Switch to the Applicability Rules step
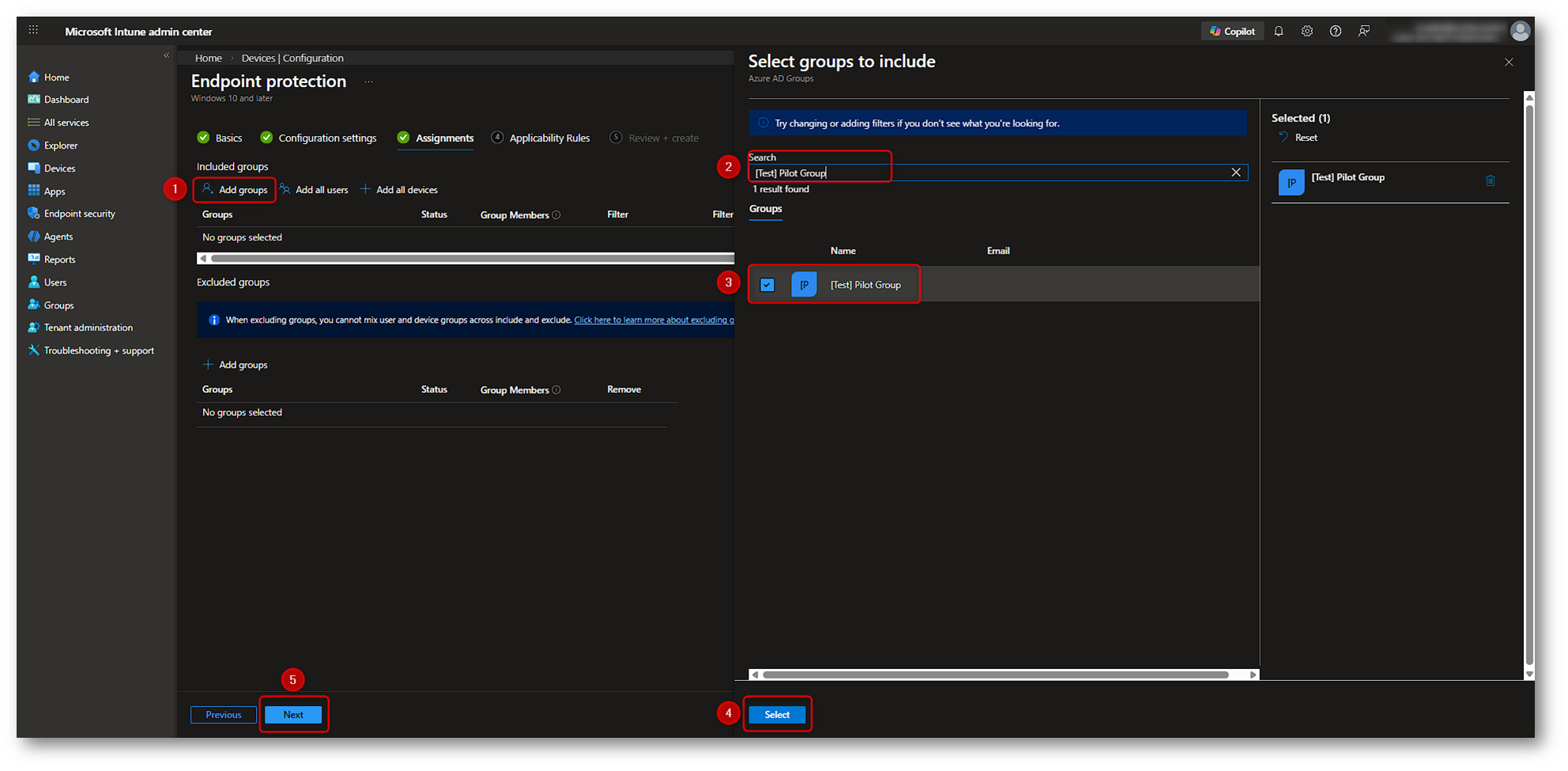Image resolution: width=1568 pixels, height=771 pixels. point(549,138)
